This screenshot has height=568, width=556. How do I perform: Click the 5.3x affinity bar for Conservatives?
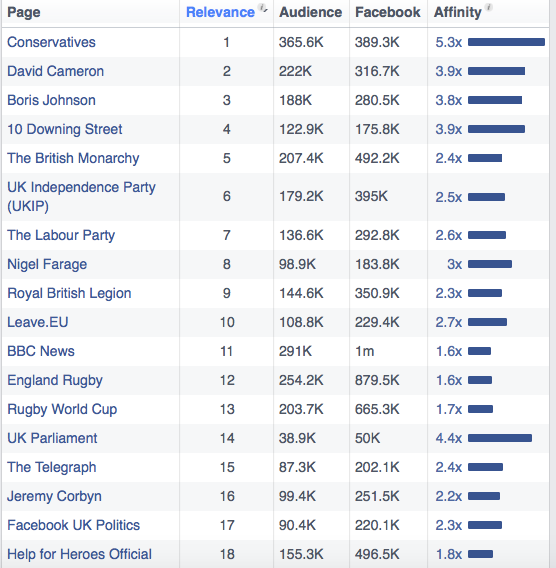[x=506, y=42]
